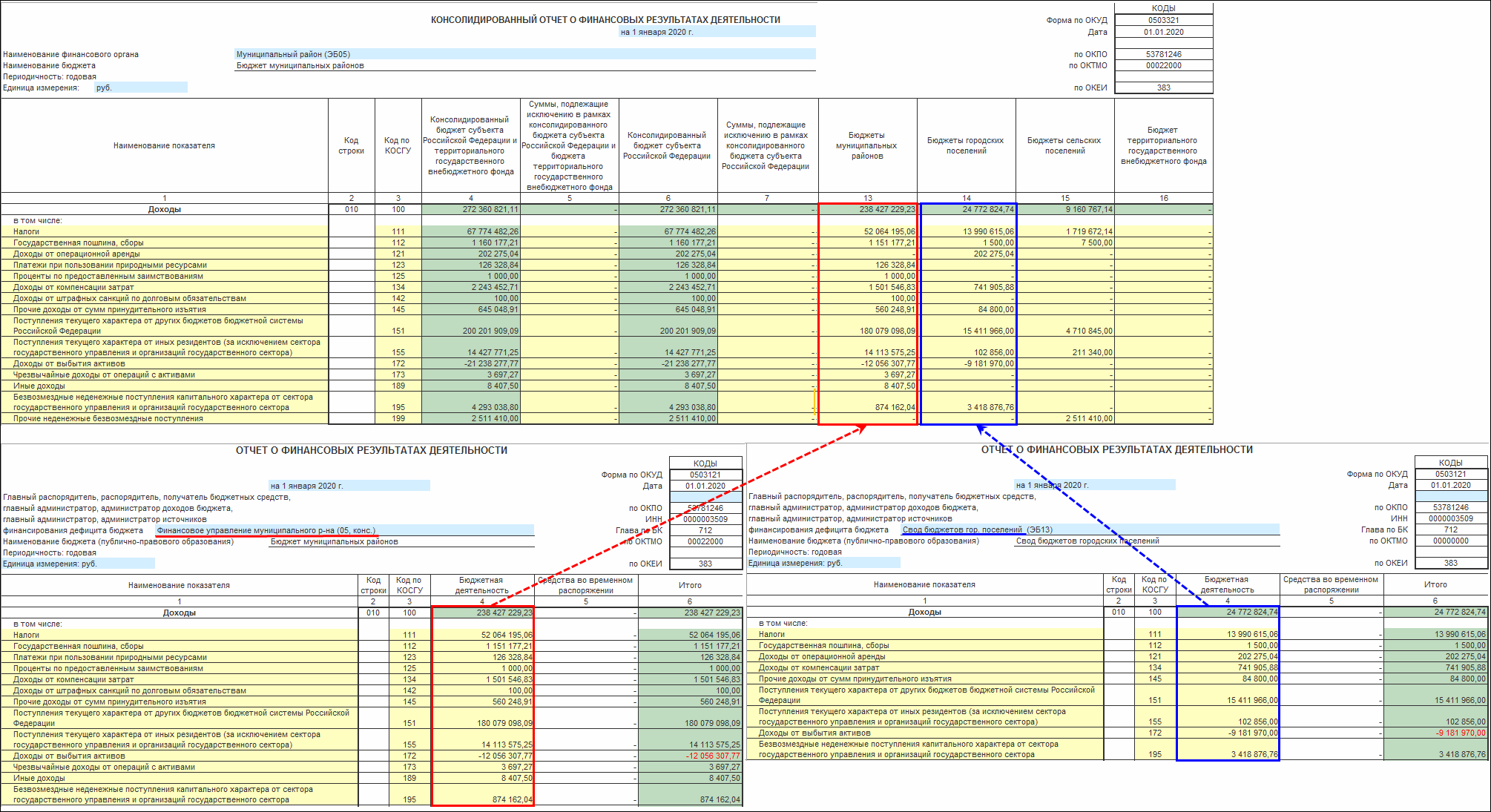The width and height of the screenshot is (1491, 812).
Task: Click the consolidated report date field 'на 1 января 2020 г.'
Action: 717,32
